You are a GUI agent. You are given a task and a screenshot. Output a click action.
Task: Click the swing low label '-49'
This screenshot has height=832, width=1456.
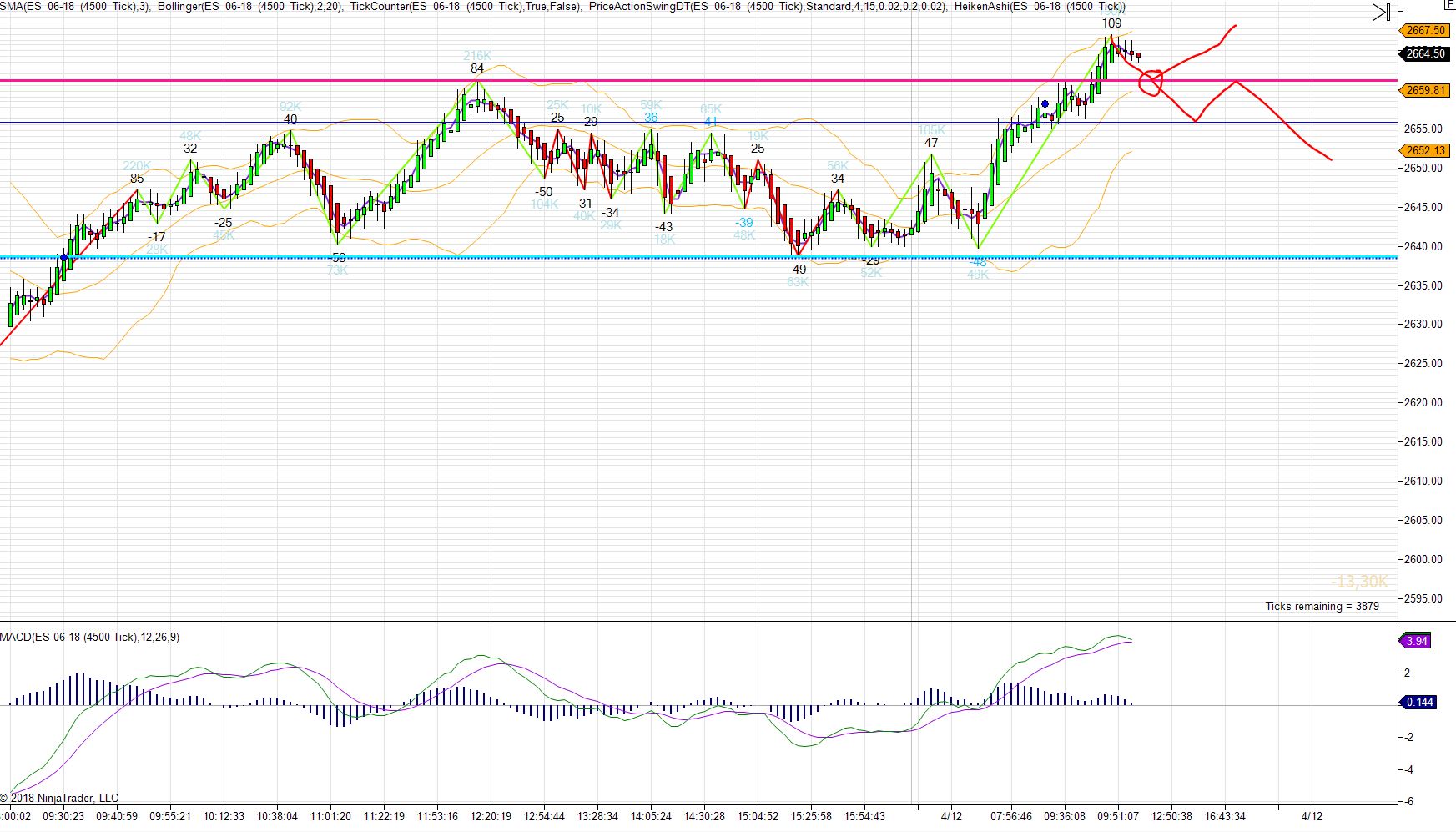798,270
